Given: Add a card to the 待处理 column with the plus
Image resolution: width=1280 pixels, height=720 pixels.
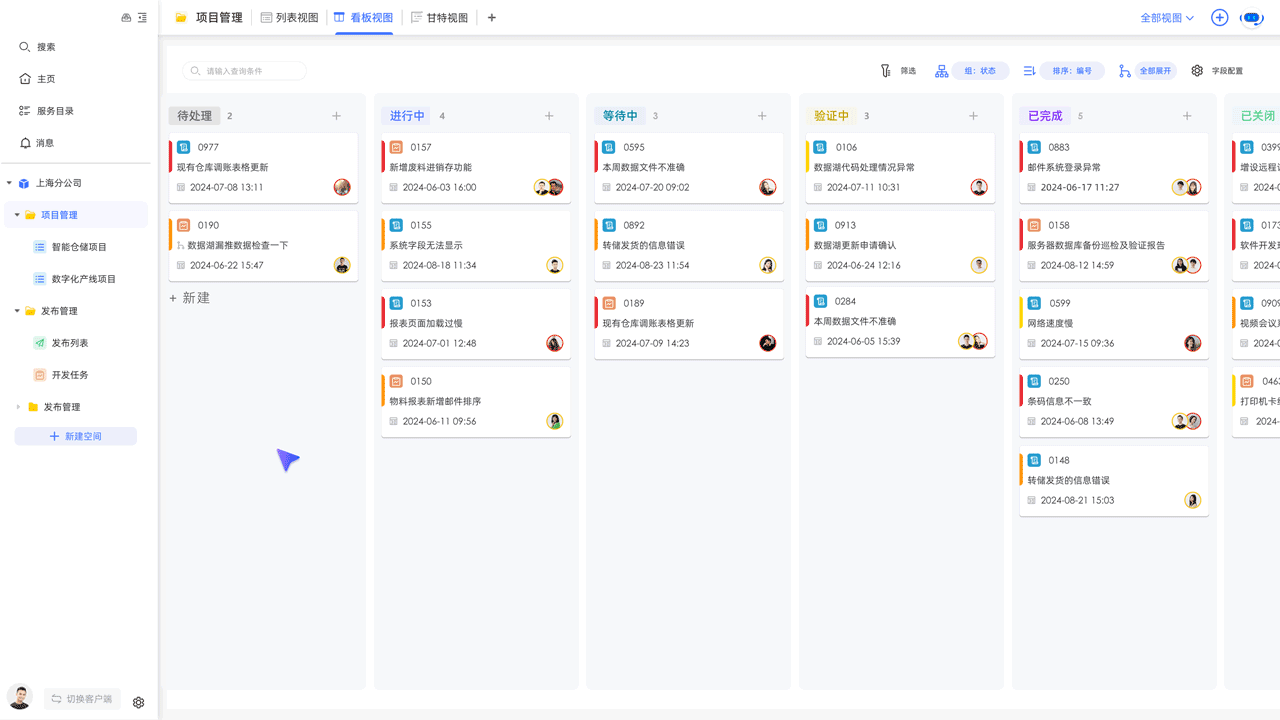Looking at the screenshot, I should coord(336,116).
